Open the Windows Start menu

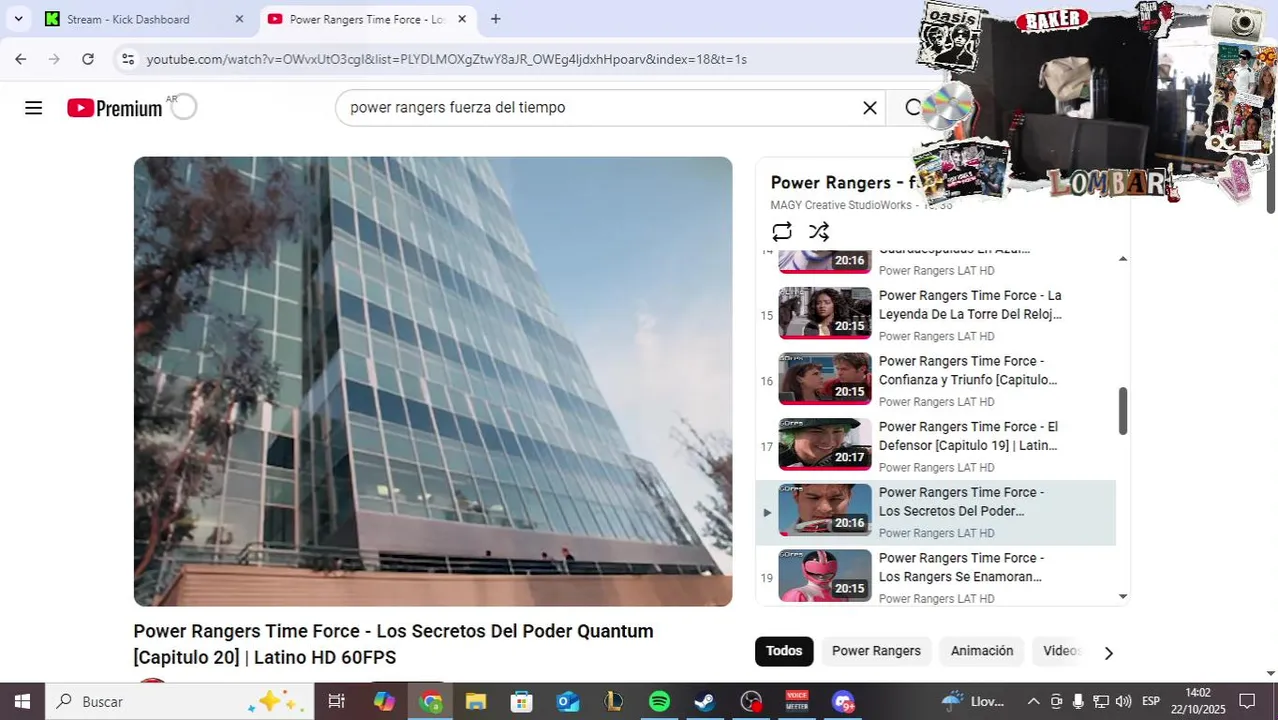[x=22, y=701]
